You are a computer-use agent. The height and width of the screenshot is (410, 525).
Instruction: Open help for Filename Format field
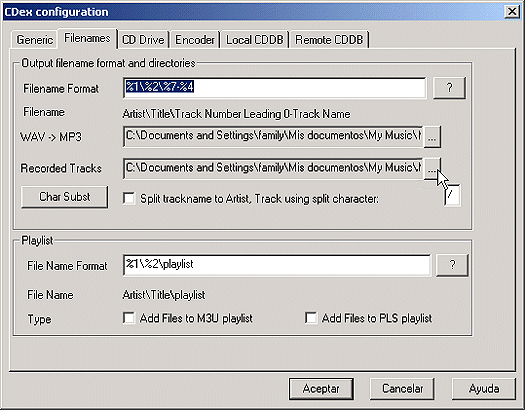tap(449, 88)
